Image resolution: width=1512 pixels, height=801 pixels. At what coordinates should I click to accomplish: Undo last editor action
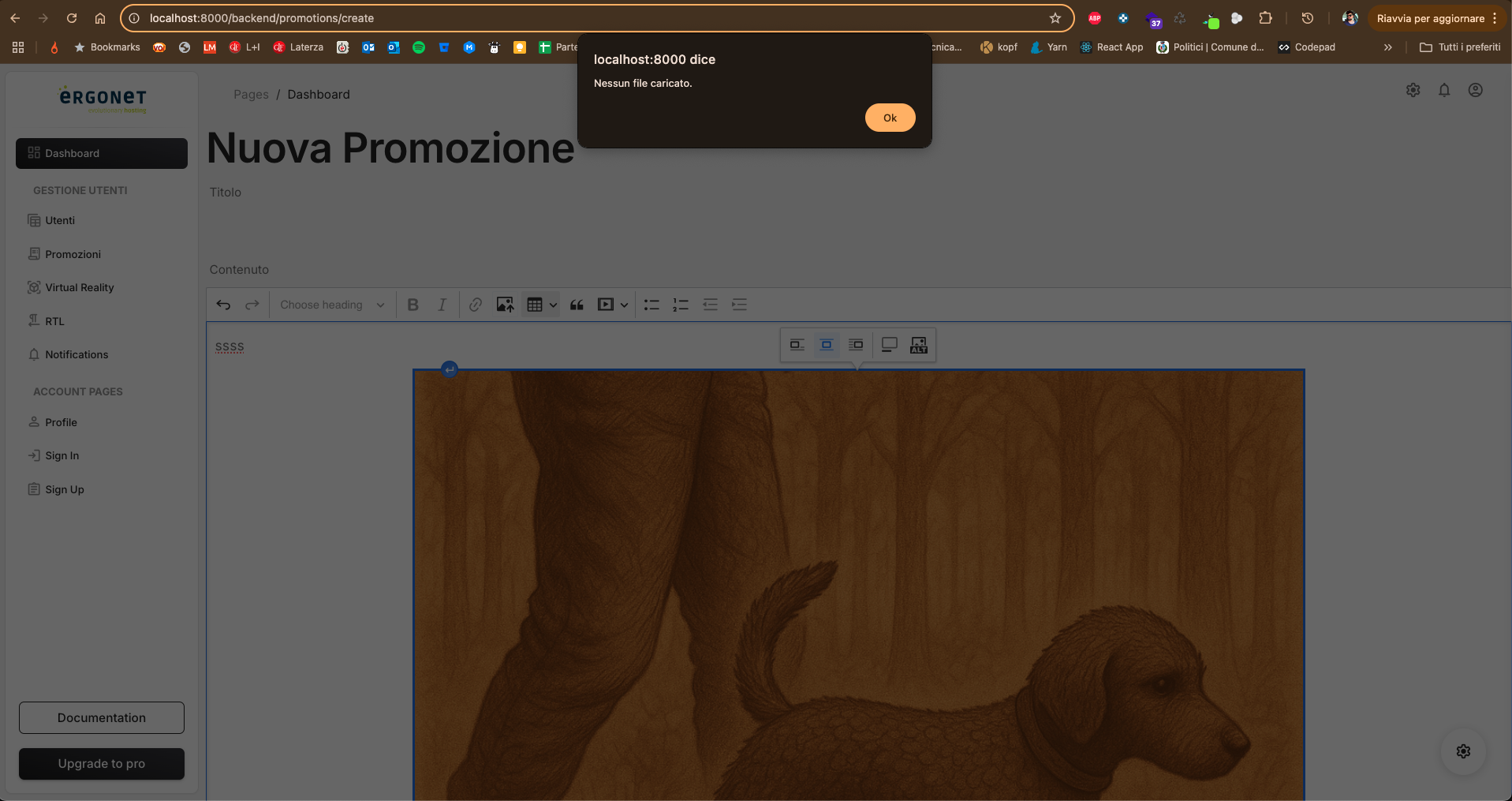224,305
